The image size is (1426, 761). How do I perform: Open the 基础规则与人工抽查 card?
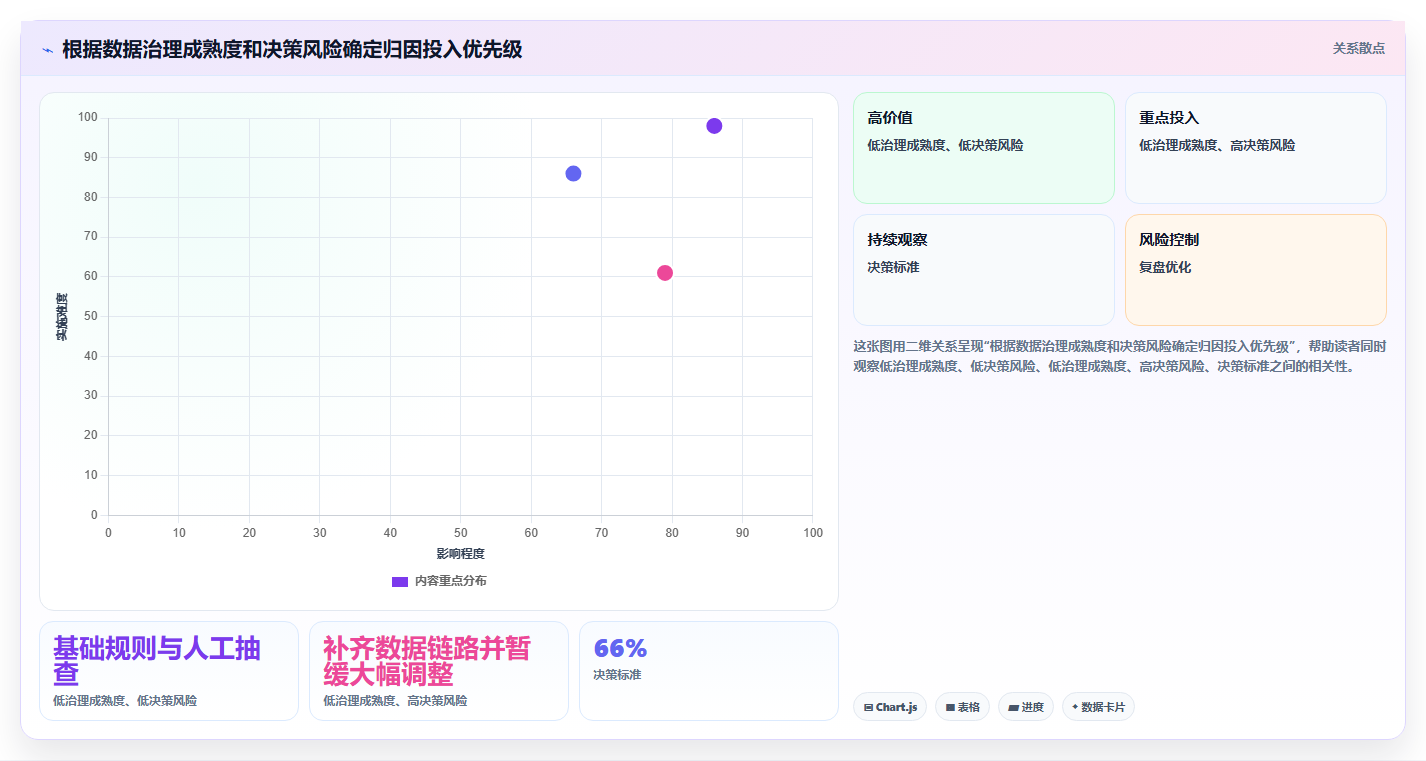click(169, 671)
